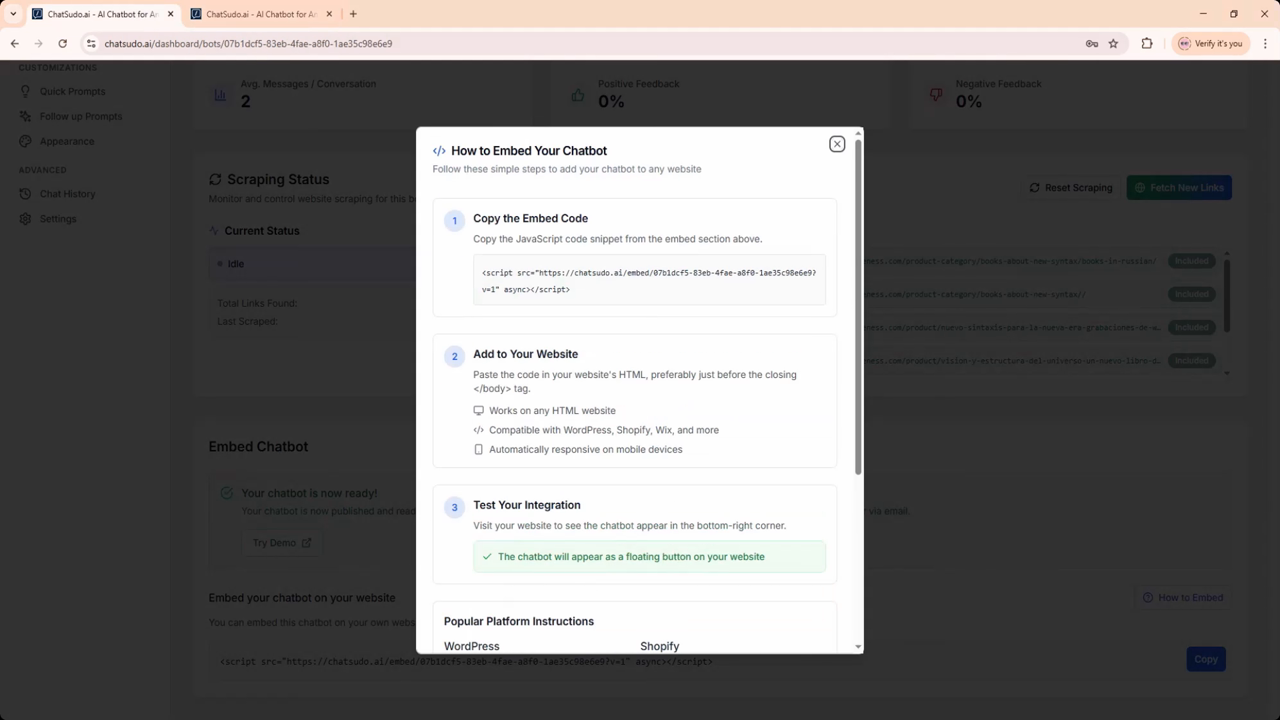This screenshot has width=1280, height=720.
Task: Close the second ChatSudo.ai browser tab
Action: coord(329,14)
